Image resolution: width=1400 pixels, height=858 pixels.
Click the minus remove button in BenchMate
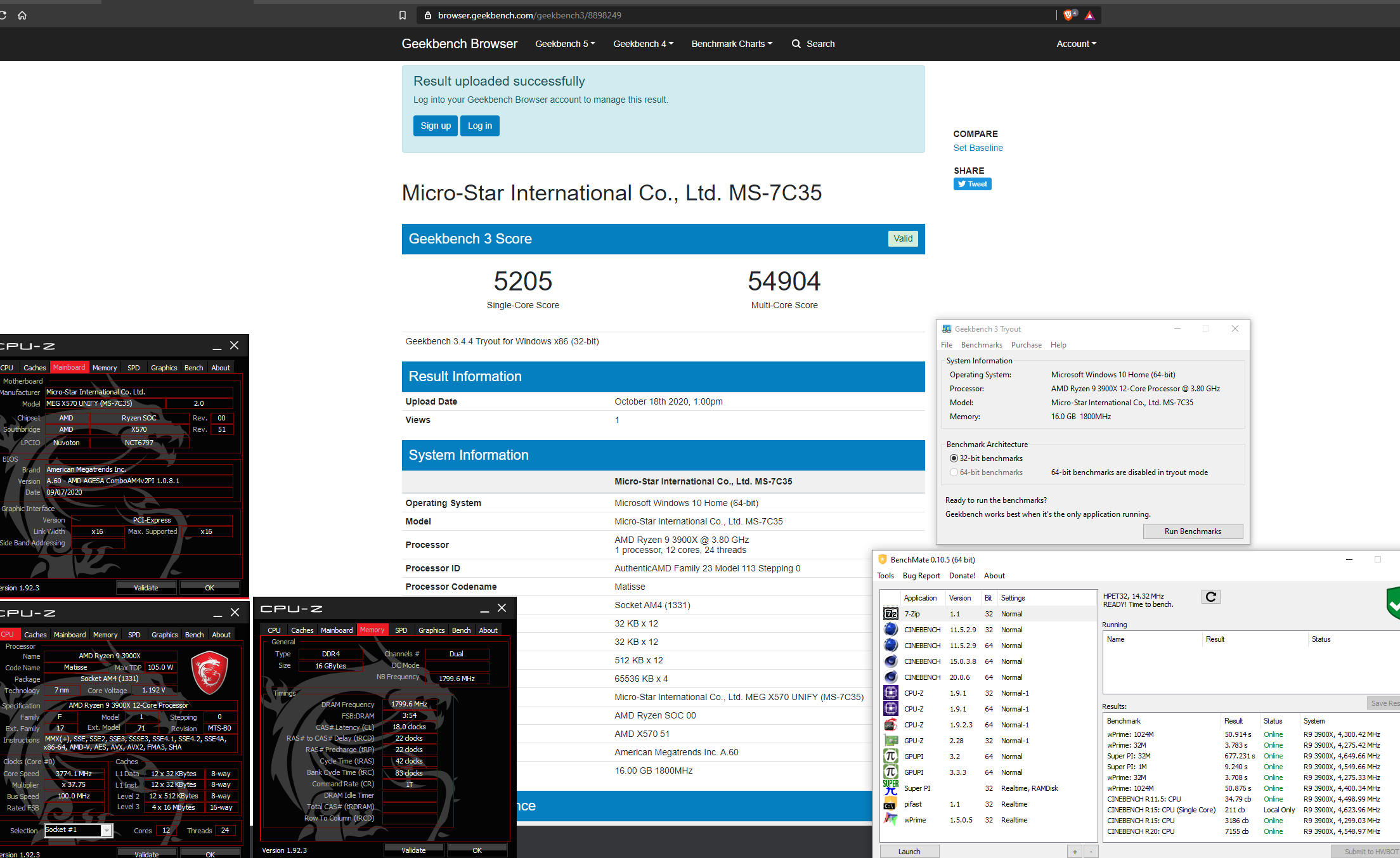pos(1091,852)
